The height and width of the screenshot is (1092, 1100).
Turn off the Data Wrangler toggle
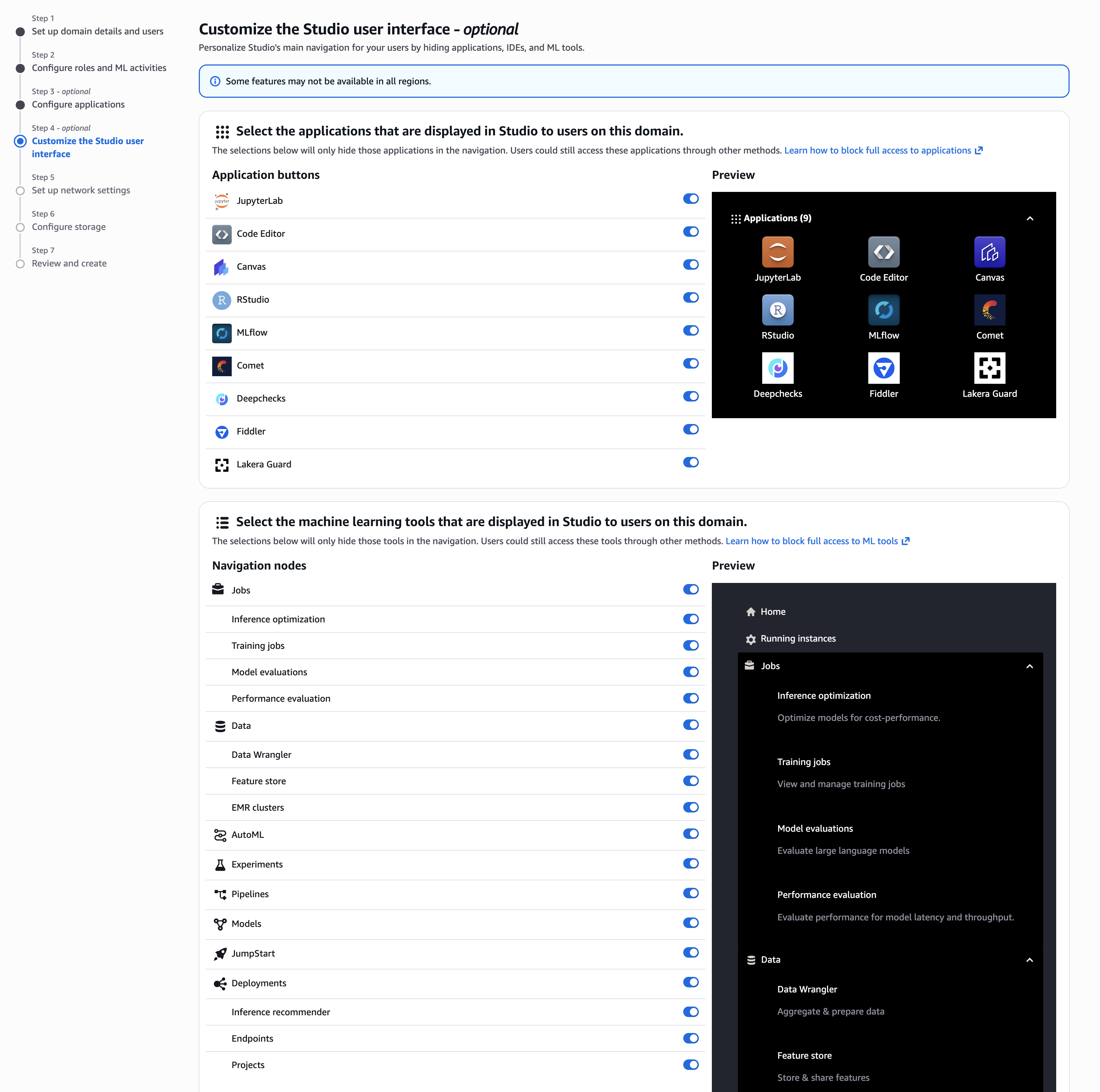click(690, 755)
